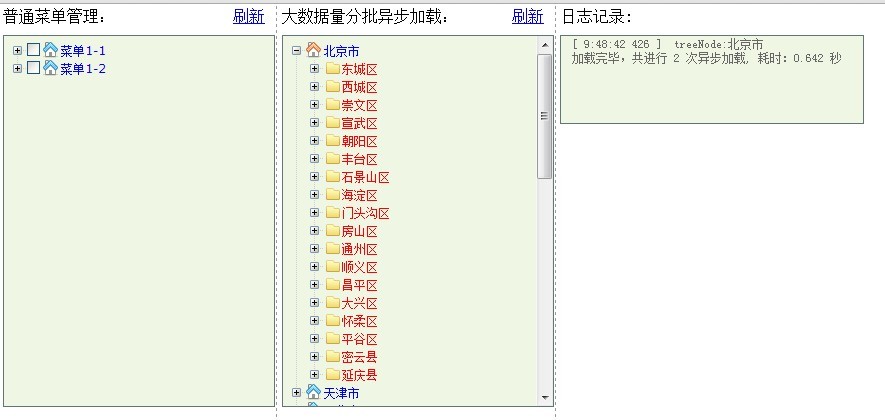The height and width of the screenshot is (420, 885).
Task: Click the folder icon of 顺义区
Action: 332,267
